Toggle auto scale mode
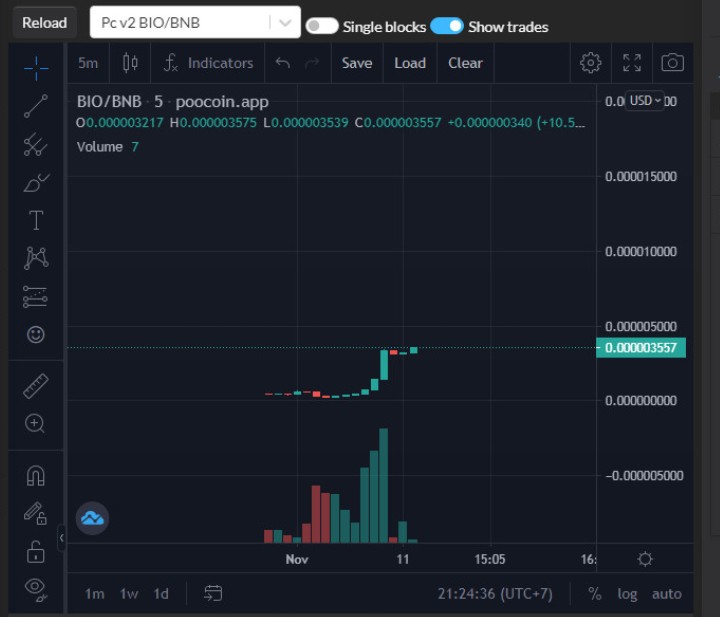720x617 pixels. click(x=667, y=594)
